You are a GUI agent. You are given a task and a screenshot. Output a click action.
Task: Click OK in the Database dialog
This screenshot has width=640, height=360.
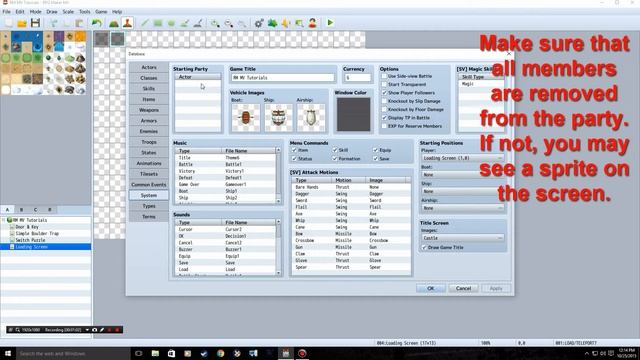point(431,288)
